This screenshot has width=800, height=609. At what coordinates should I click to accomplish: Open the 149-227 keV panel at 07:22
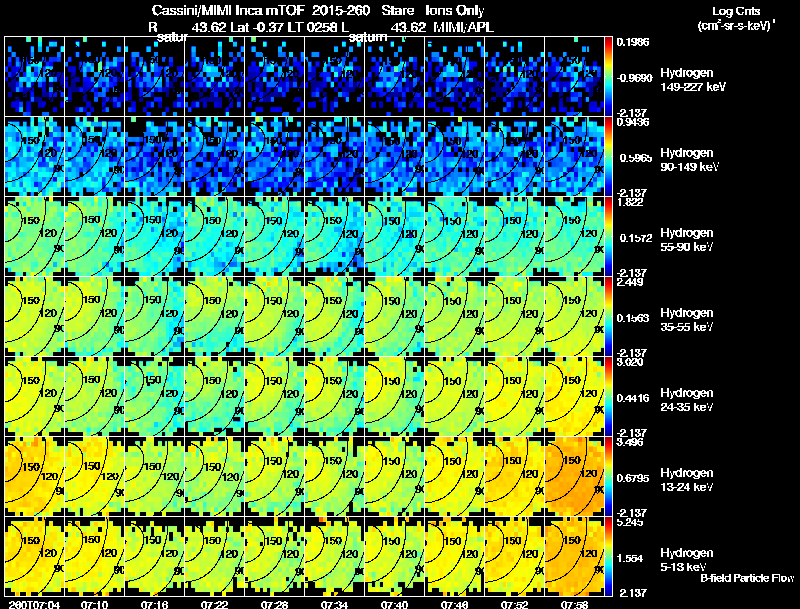point(214,76)
